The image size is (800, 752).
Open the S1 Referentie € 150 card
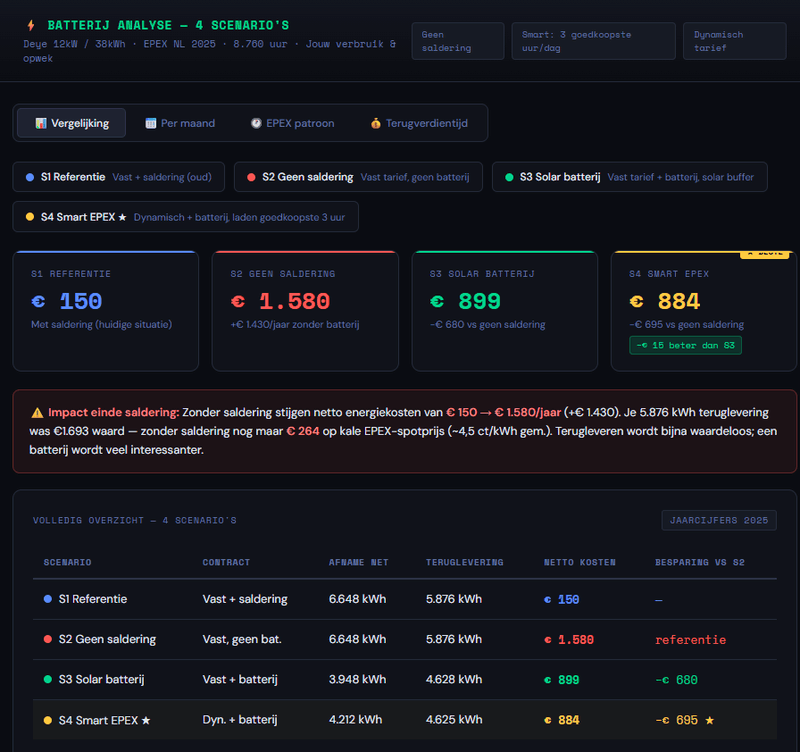click(x=106, y=311)
